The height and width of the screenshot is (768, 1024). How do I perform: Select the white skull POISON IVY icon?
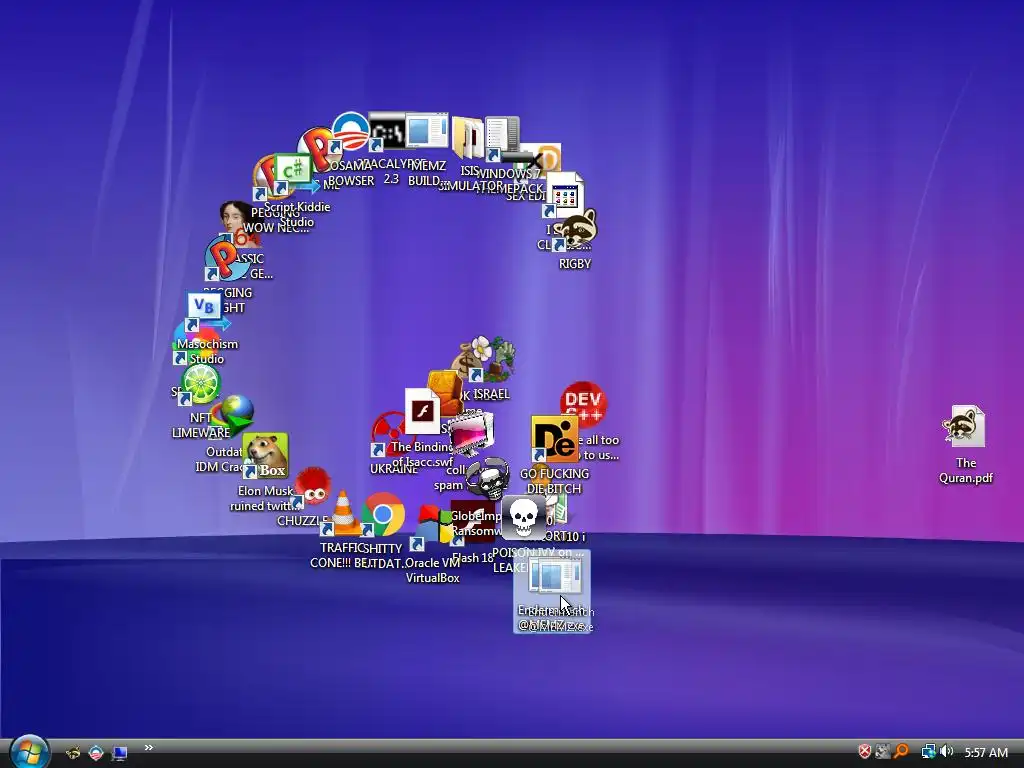click(x=524, y=517)
